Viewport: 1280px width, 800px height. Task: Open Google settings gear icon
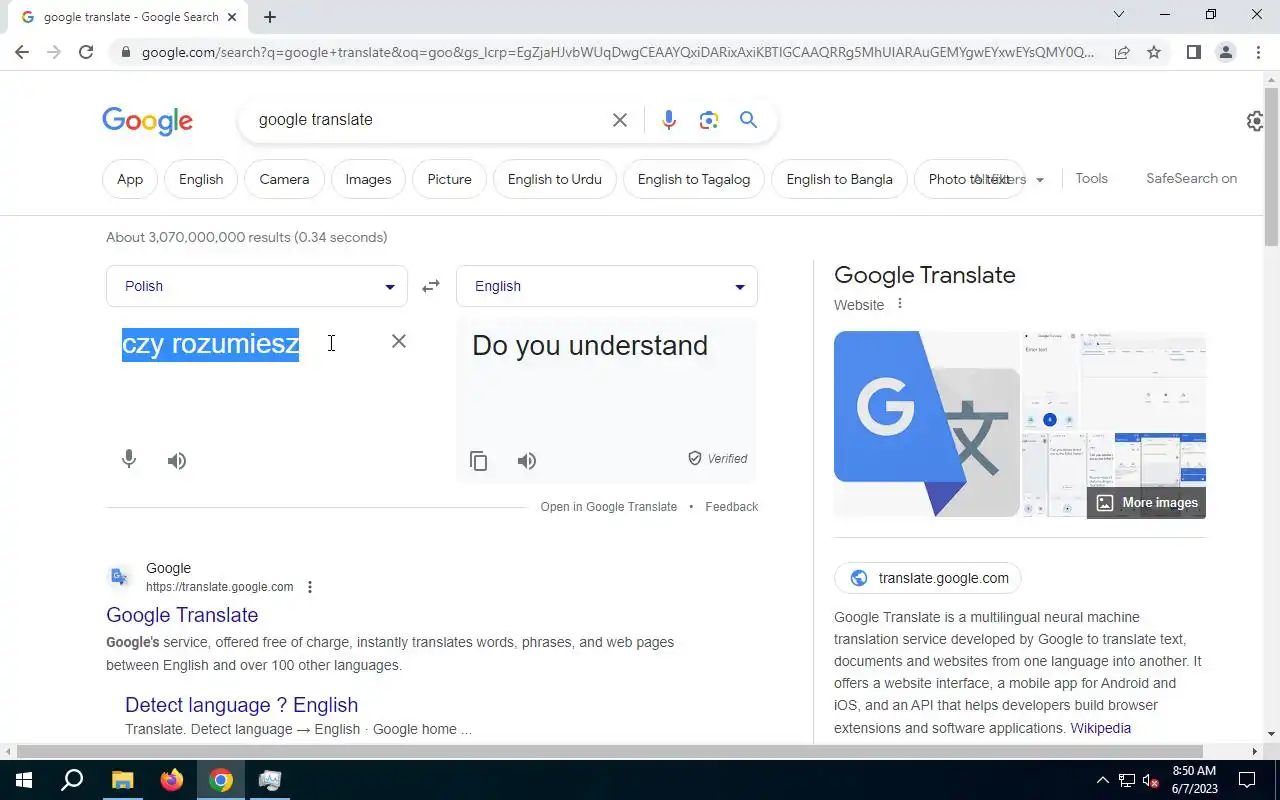point(1255,121)
